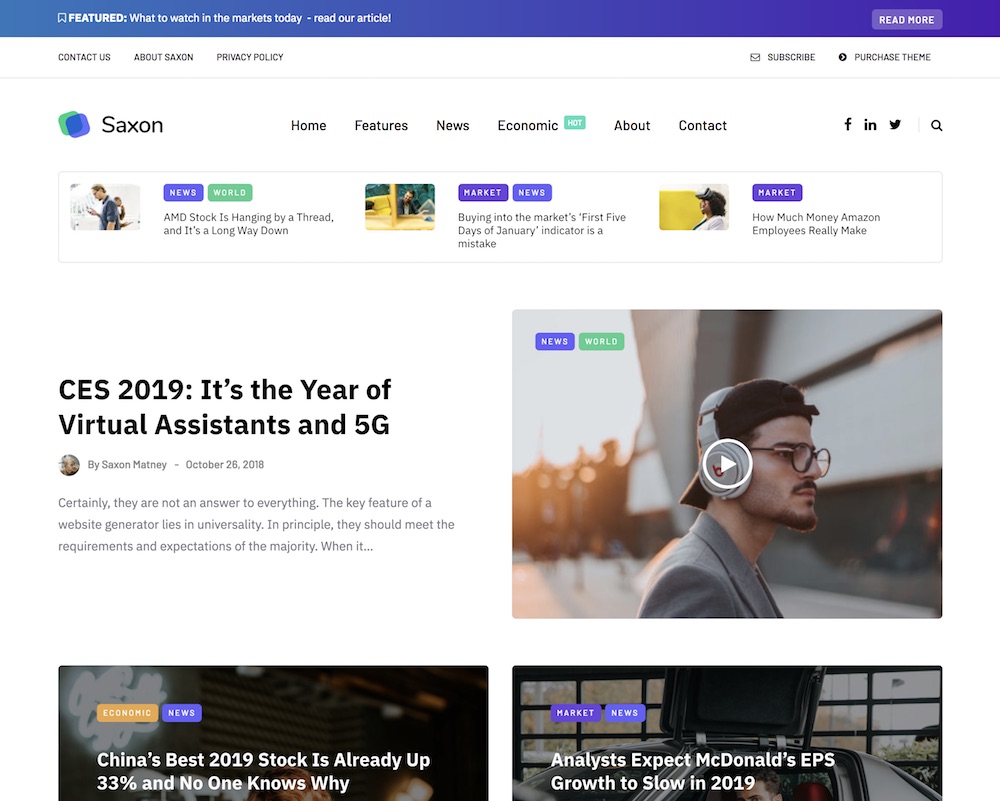The width and height of the screenshot is (1000, 801).
Task: Click the WORLD tag on the CES article
Action: click(x=601, y=341)
